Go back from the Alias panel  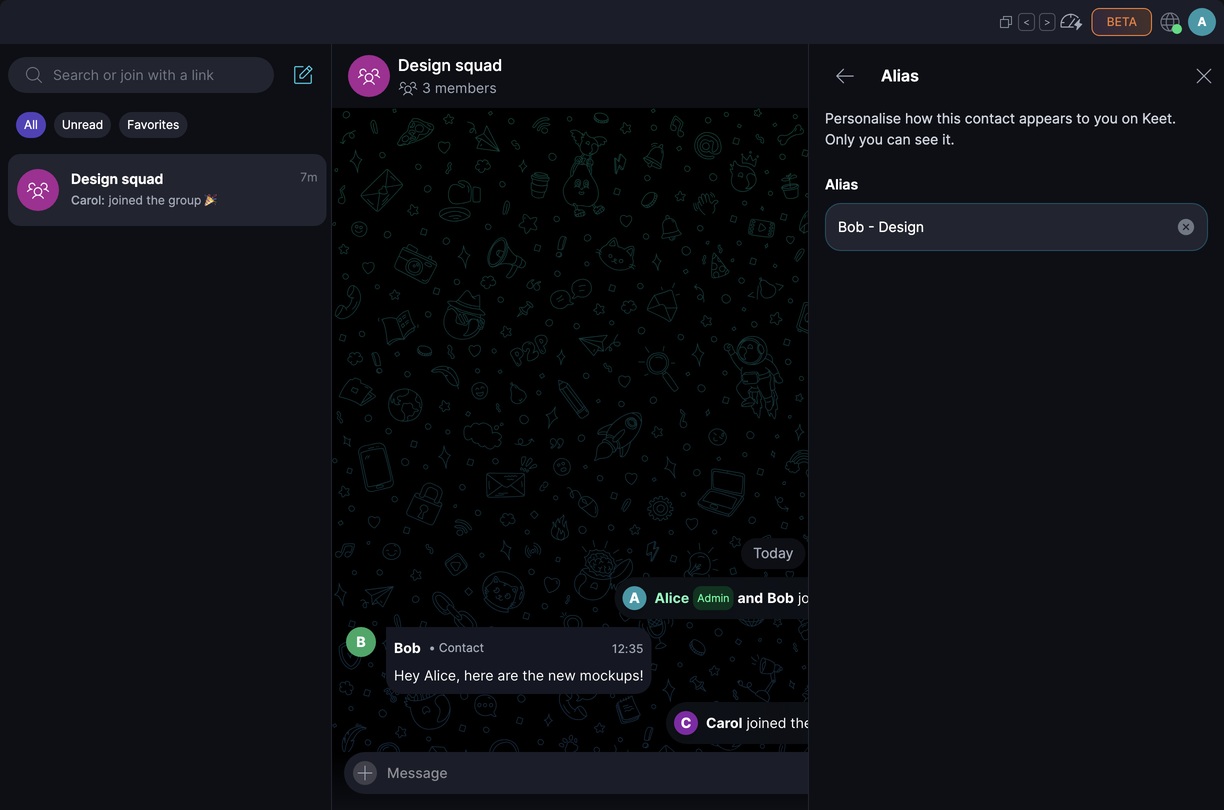pyautogui.click(x=845, y=76)
